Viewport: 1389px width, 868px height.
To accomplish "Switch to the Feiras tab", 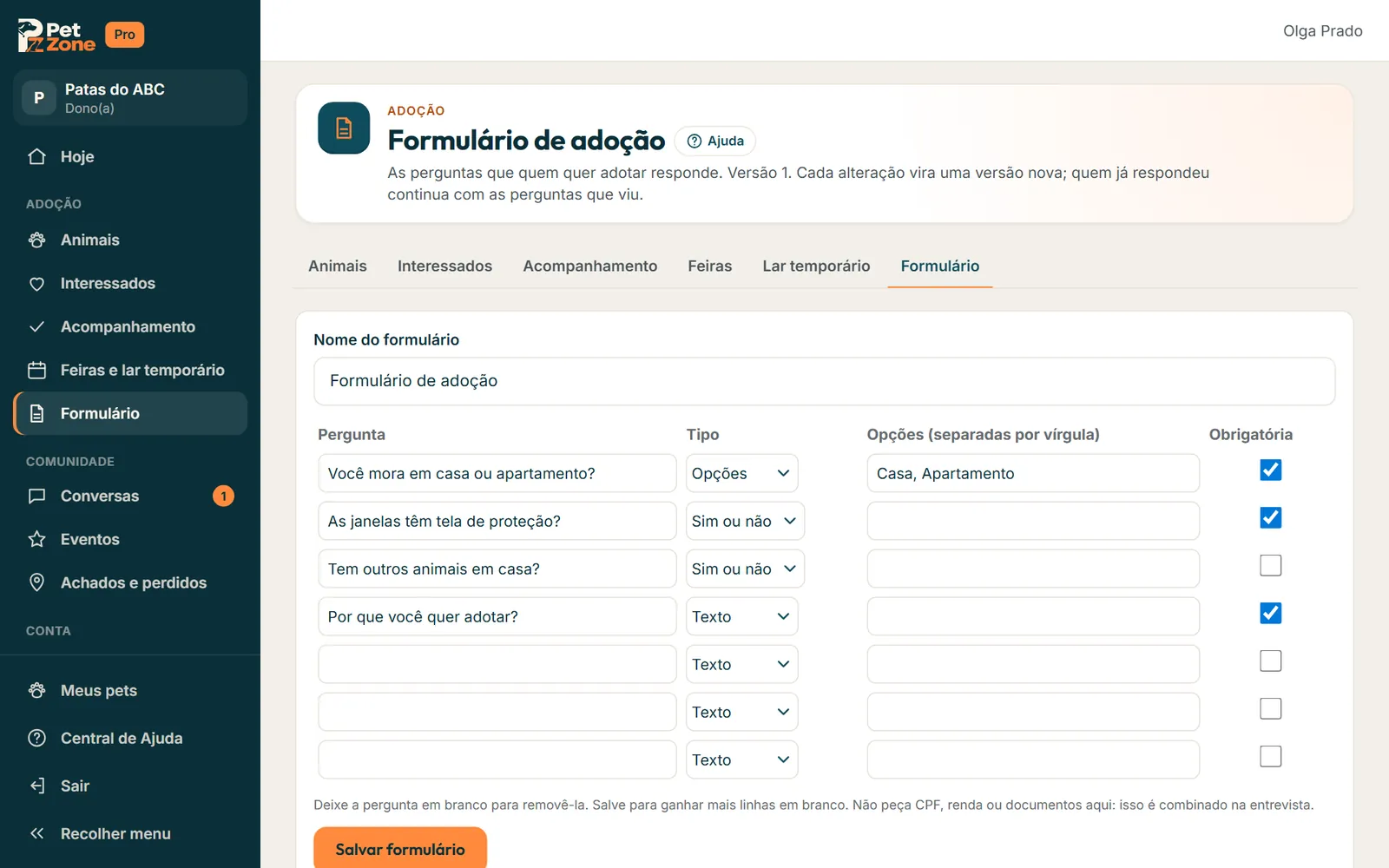I will coord(709,266).
